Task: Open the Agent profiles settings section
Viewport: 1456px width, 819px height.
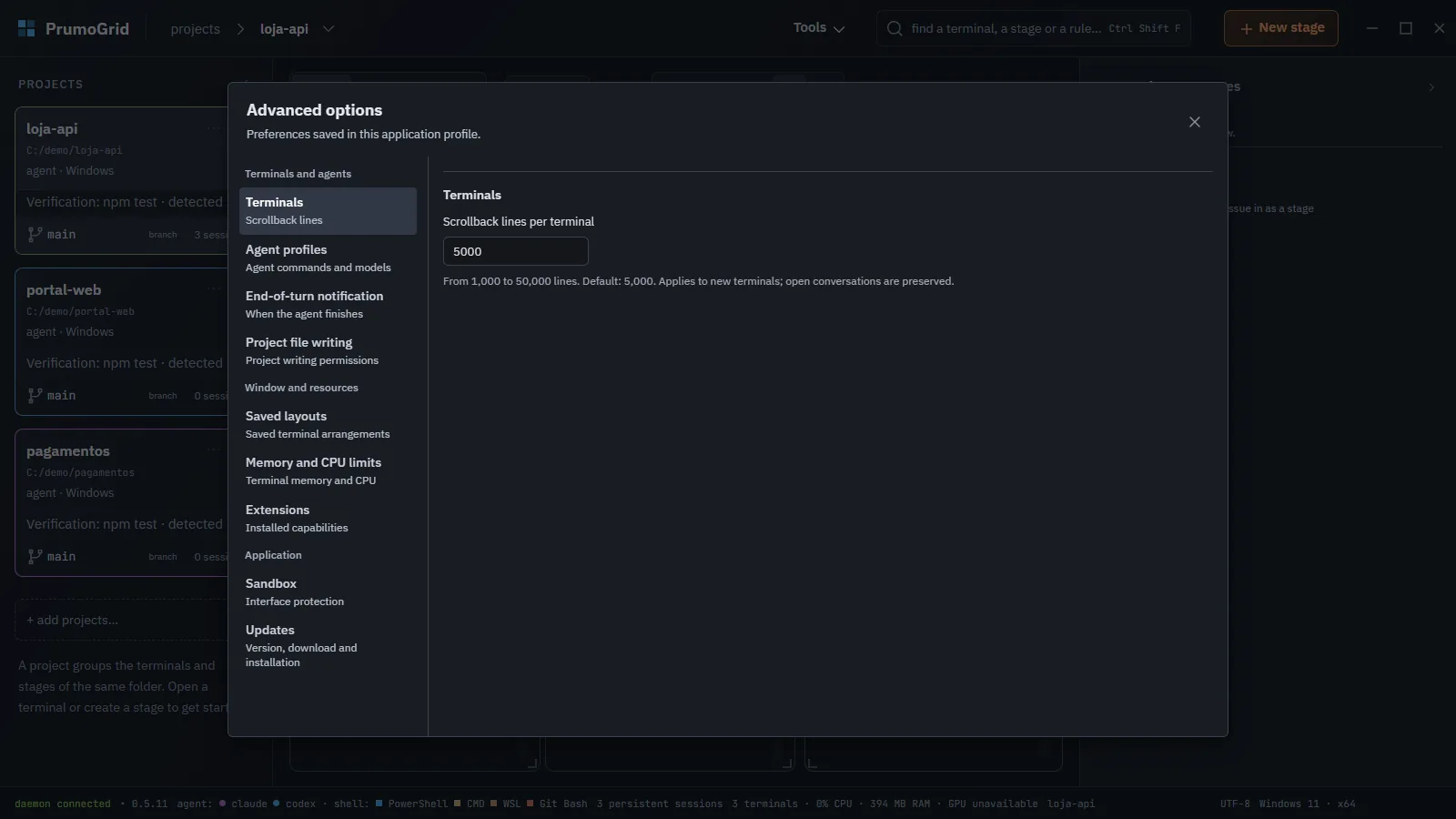Action: (328, 258)
